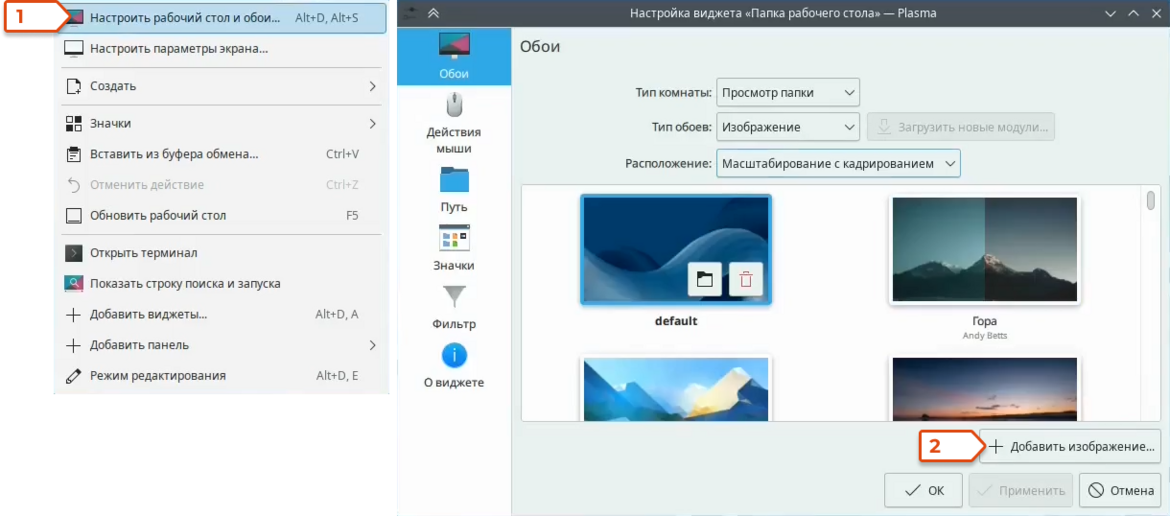
Task: Select Обновить рабочий стол
Action: coord(222,215)
